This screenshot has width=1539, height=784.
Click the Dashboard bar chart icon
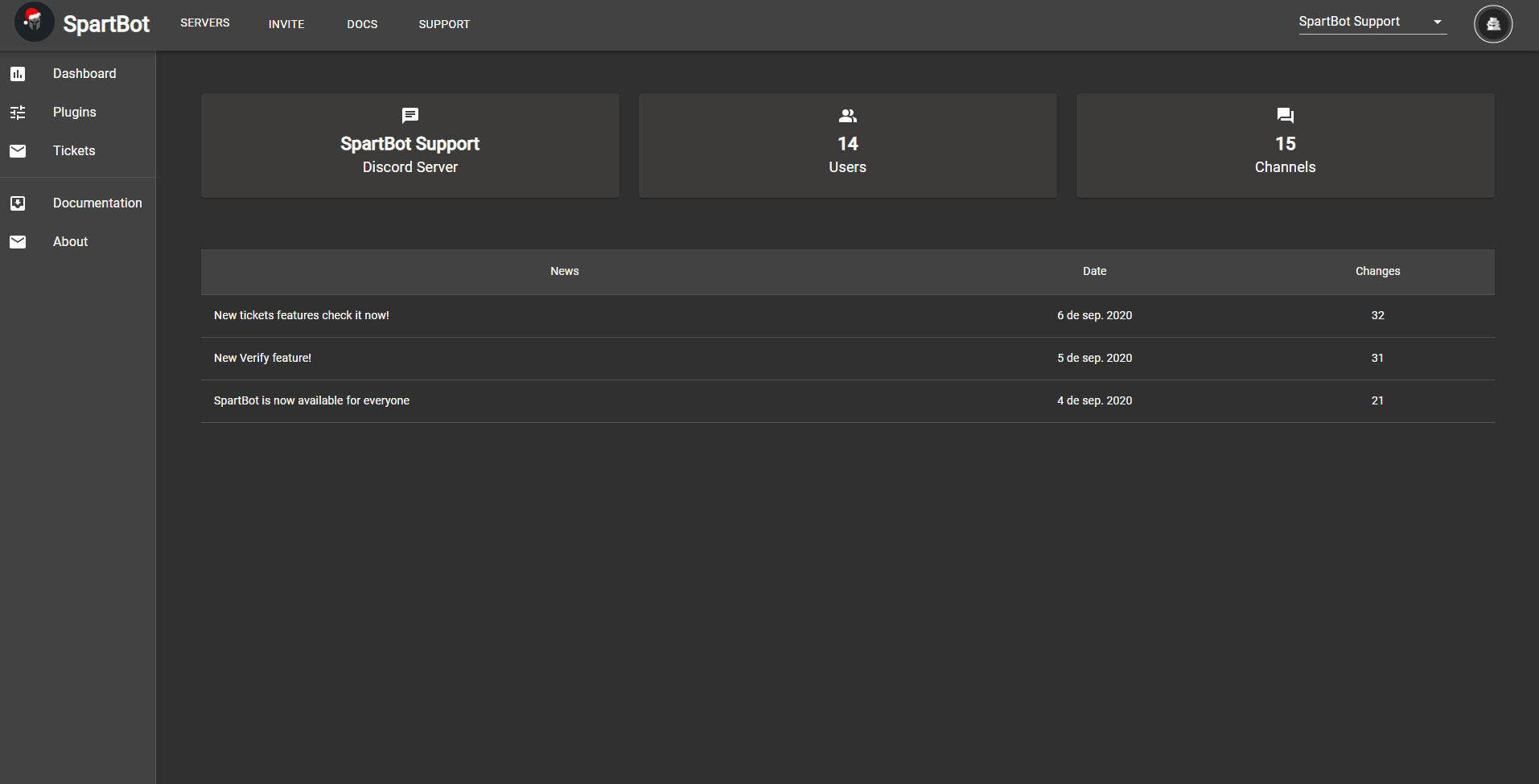coord(18,74)
